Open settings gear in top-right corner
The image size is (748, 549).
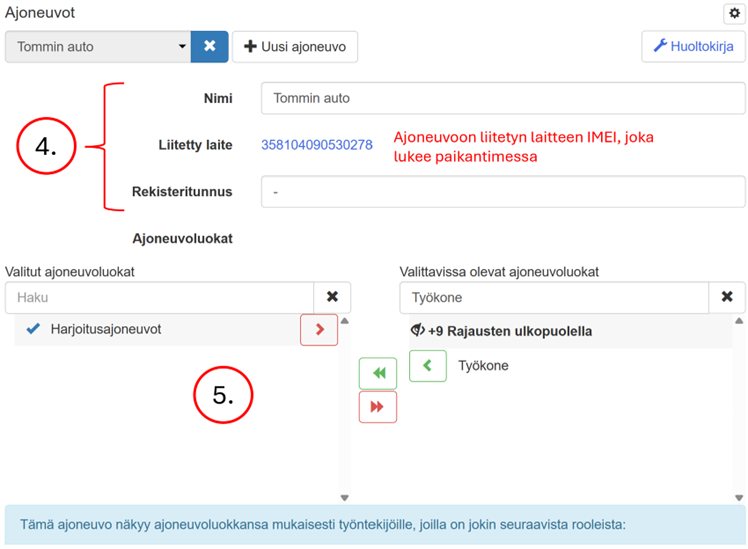click(732, 13)
